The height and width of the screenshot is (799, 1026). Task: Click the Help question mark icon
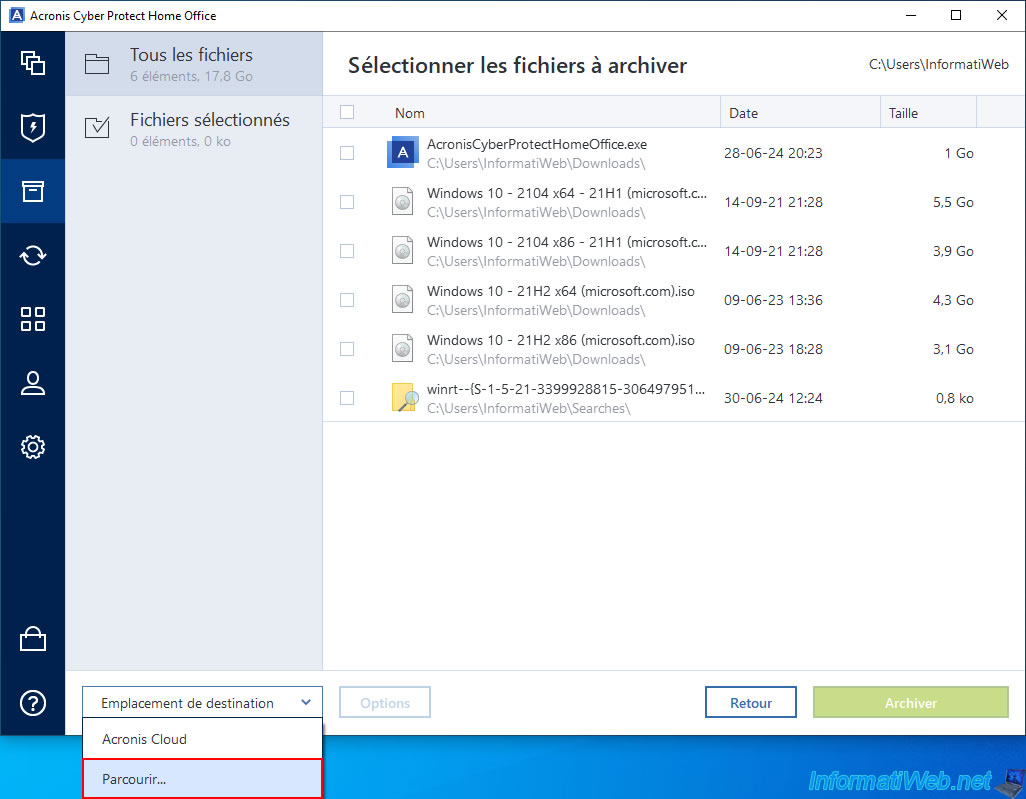click(33, 703)
